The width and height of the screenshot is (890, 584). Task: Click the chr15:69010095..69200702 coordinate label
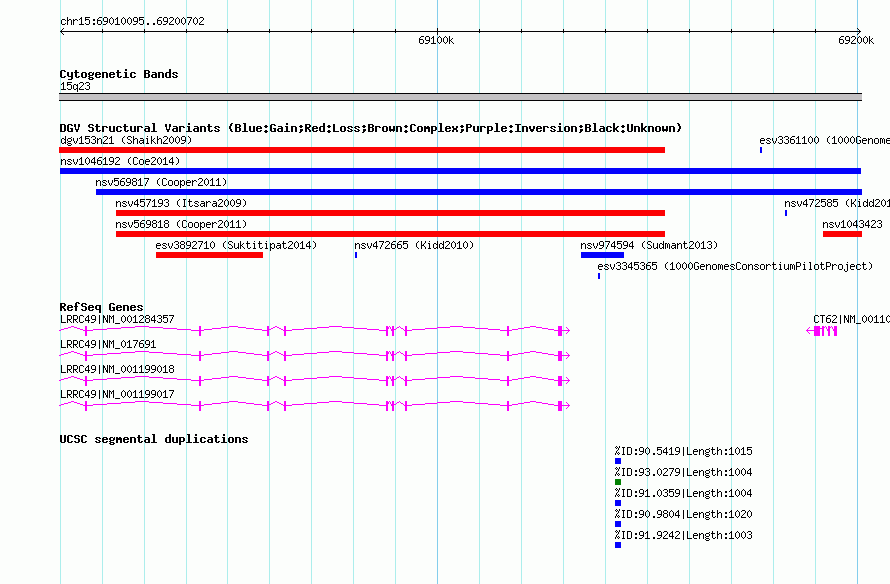132,21
